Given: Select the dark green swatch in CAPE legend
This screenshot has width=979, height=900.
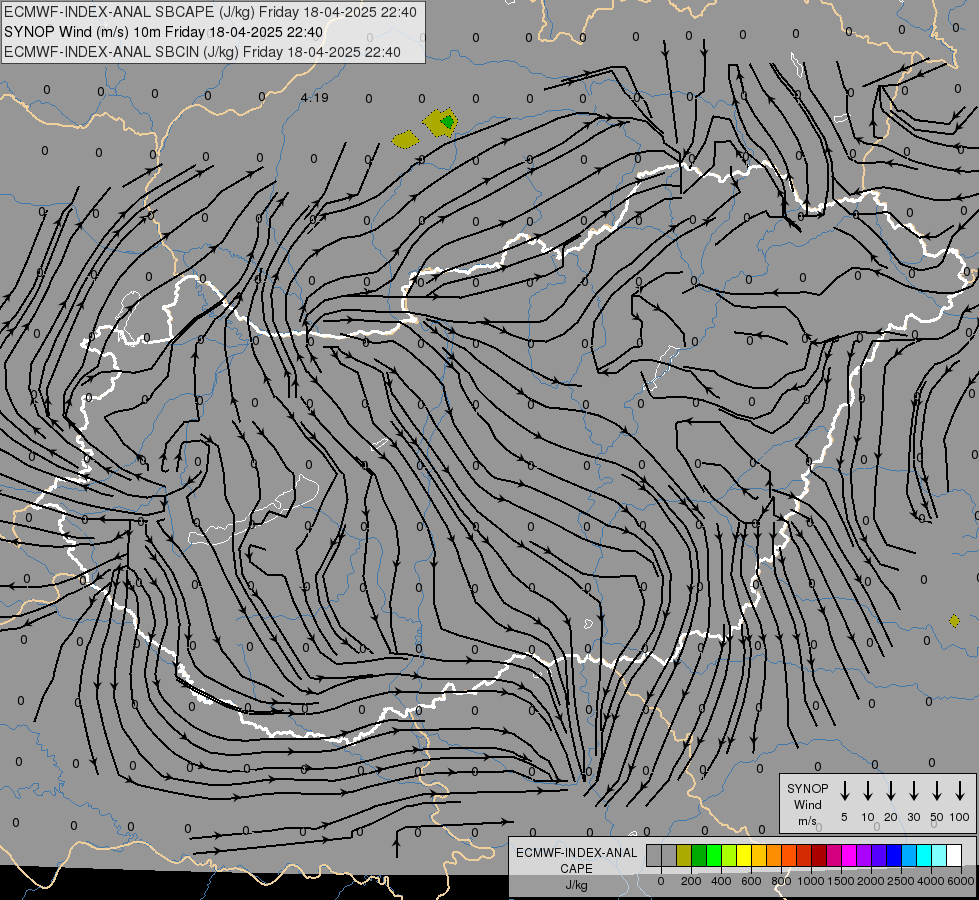Looking at the screenshot, I should pos(699,856).
